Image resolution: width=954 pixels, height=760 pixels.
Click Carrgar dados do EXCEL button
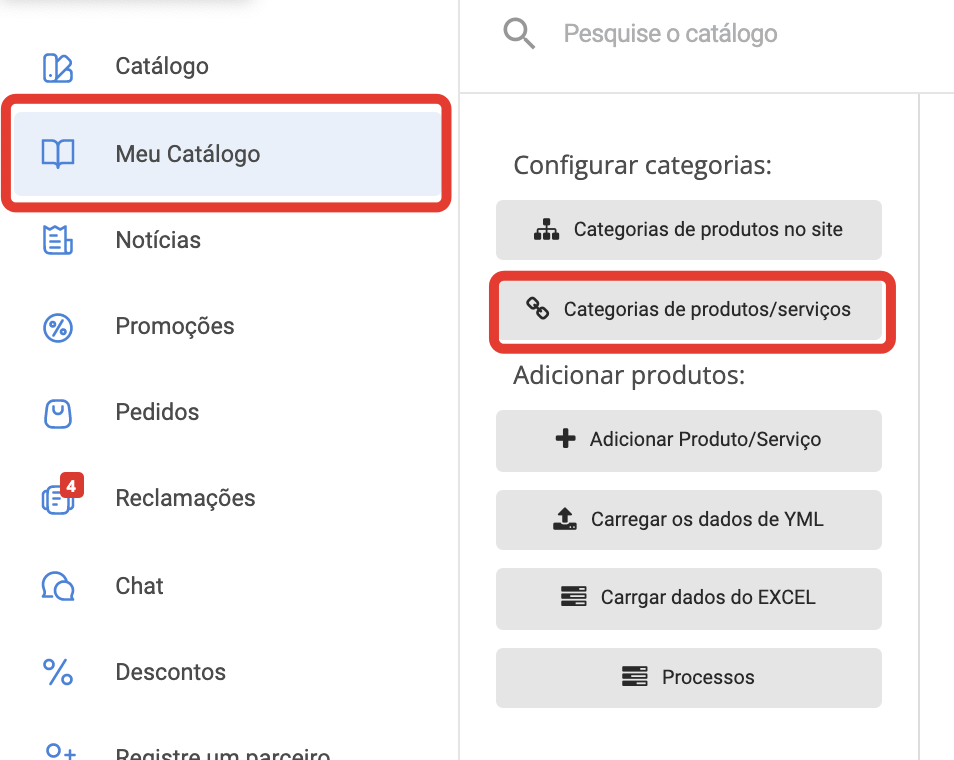(688, 598)
